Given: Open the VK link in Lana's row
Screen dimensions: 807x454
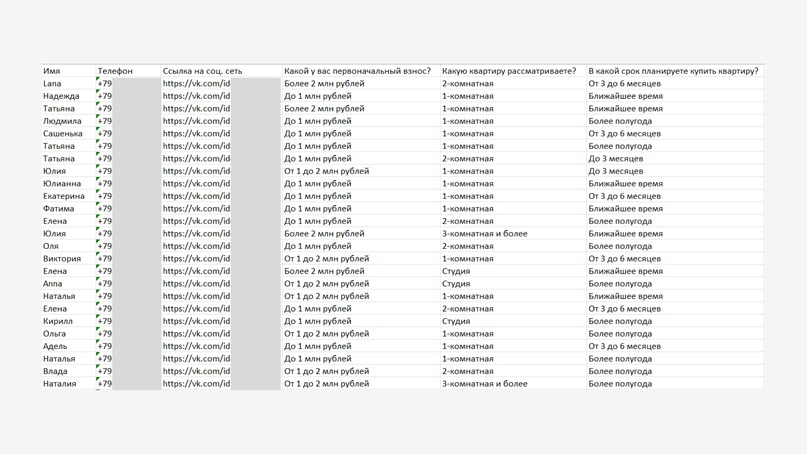Looking at the screenshot, I should pos(196,84).
